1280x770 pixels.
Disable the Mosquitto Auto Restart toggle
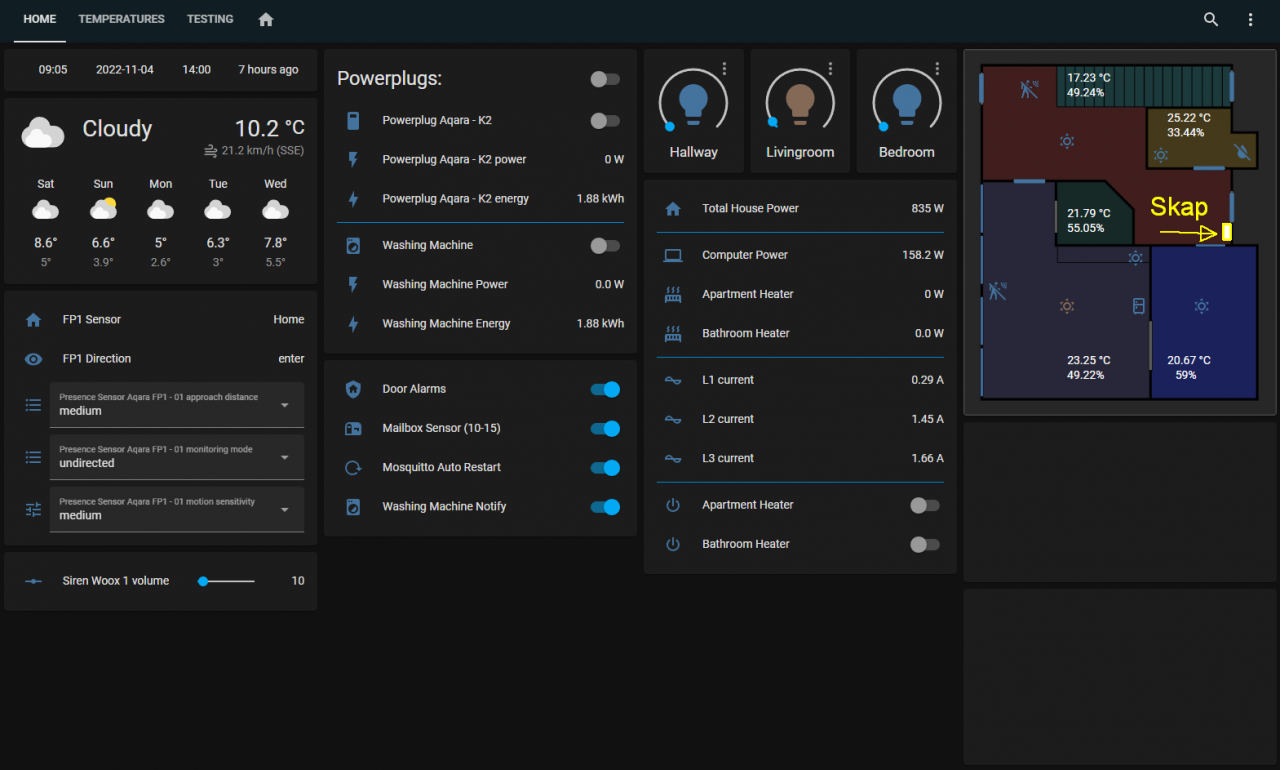coord(604,467)
